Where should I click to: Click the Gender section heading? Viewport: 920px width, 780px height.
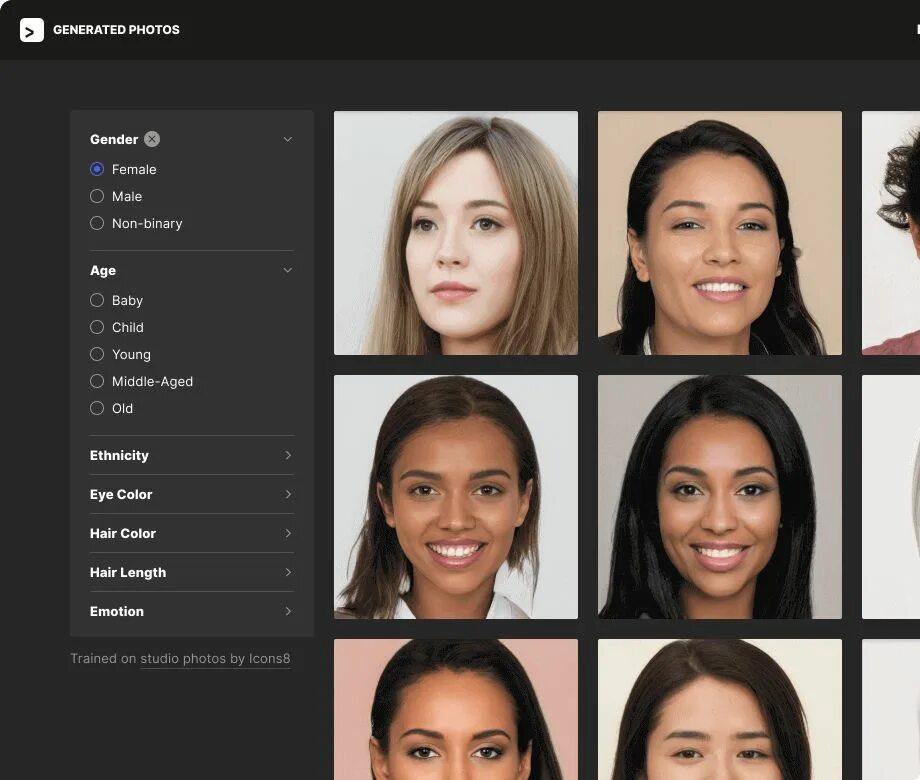(x=114, y=139)
